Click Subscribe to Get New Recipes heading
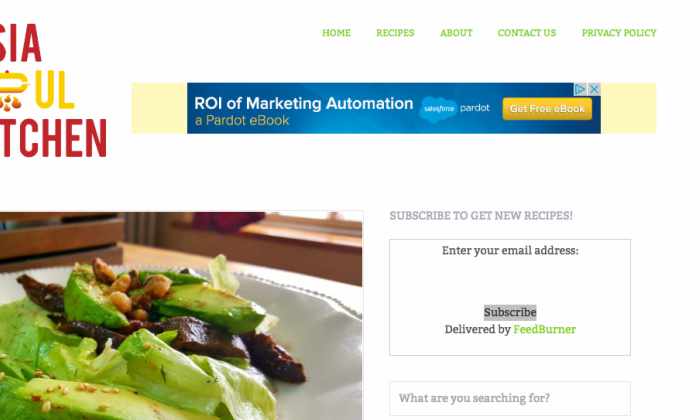This screenshot has height=420, width=700. pyautogui.click(x=481, y=216)
